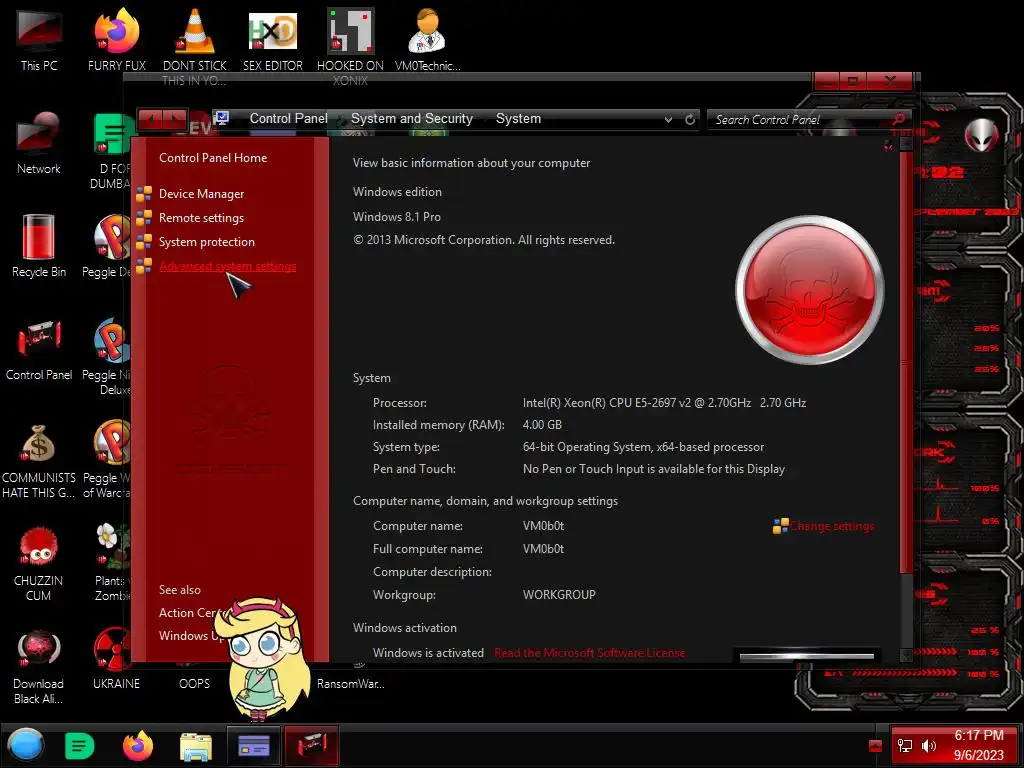
Task: Select the Control Panel taskbar button
Action: [x=312, y=746]
